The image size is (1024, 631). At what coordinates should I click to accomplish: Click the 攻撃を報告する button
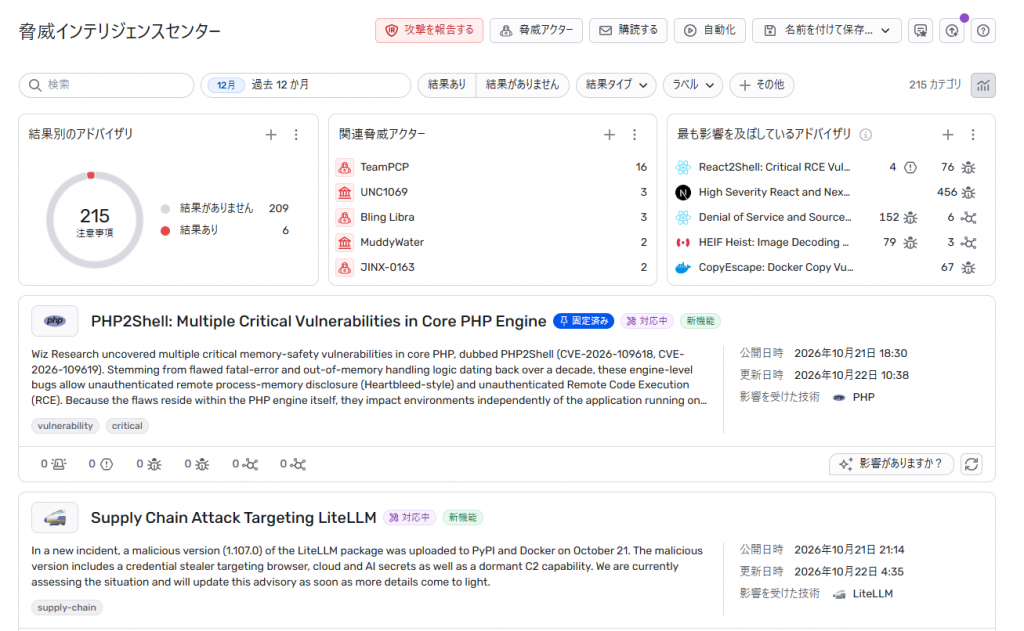point(429,31)
